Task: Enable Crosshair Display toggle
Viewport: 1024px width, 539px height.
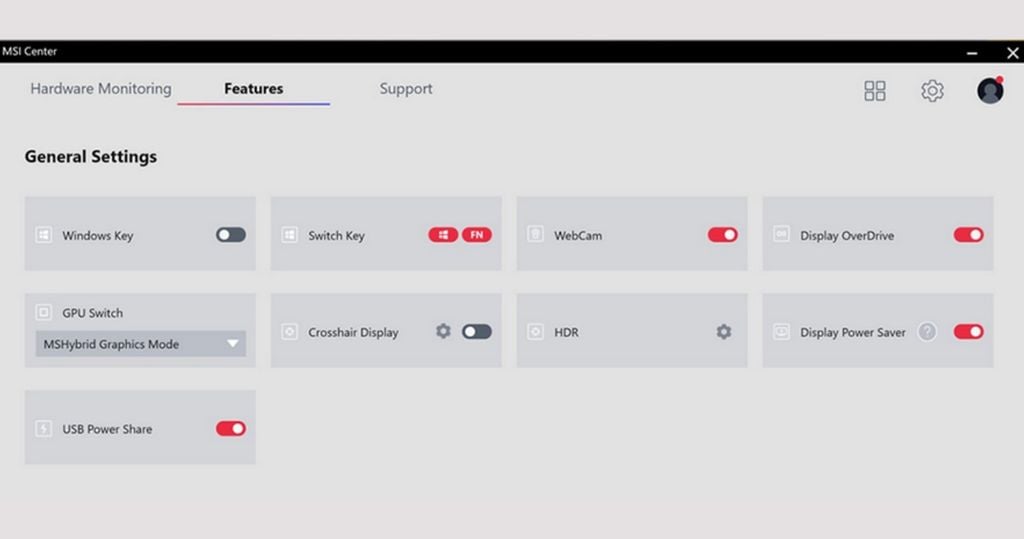Action: (x=477, y=332)
